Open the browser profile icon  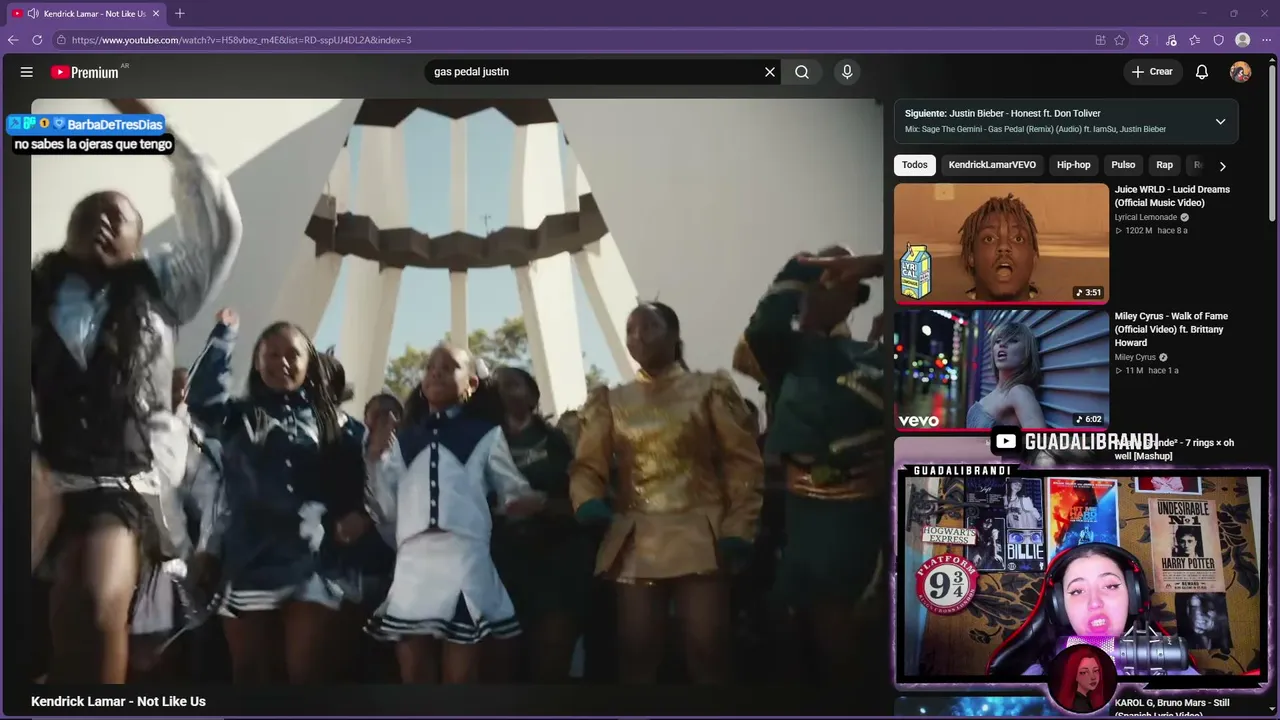(1243, 40)
